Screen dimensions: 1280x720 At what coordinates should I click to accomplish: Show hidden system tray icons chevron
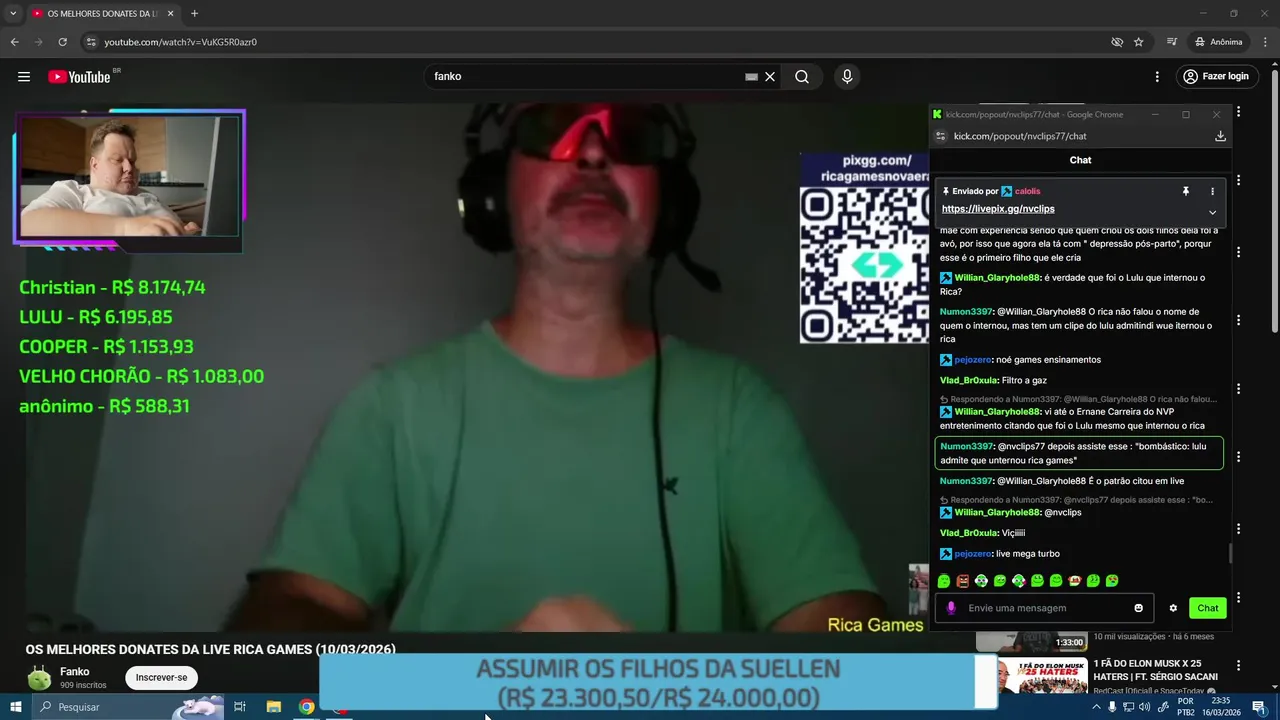[1096, 707]
